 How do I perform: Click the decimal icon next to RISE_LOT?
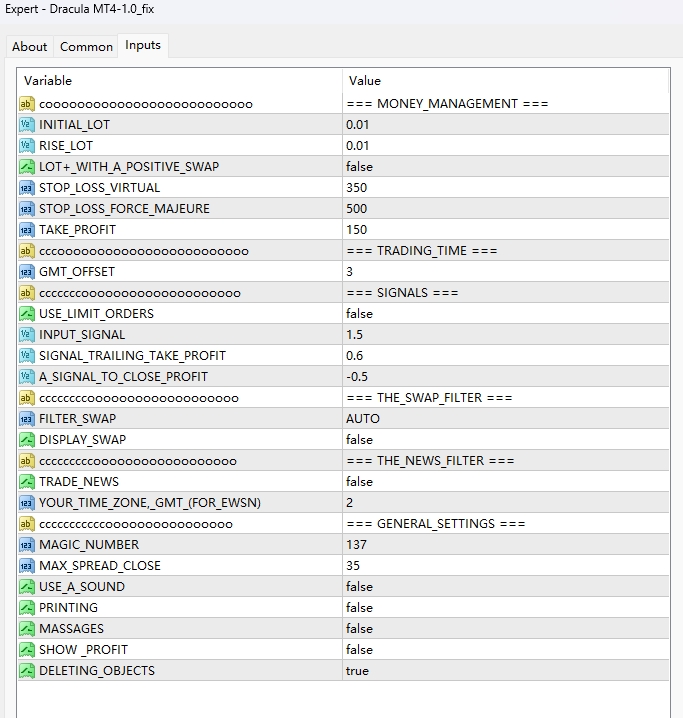pos(27,146)
